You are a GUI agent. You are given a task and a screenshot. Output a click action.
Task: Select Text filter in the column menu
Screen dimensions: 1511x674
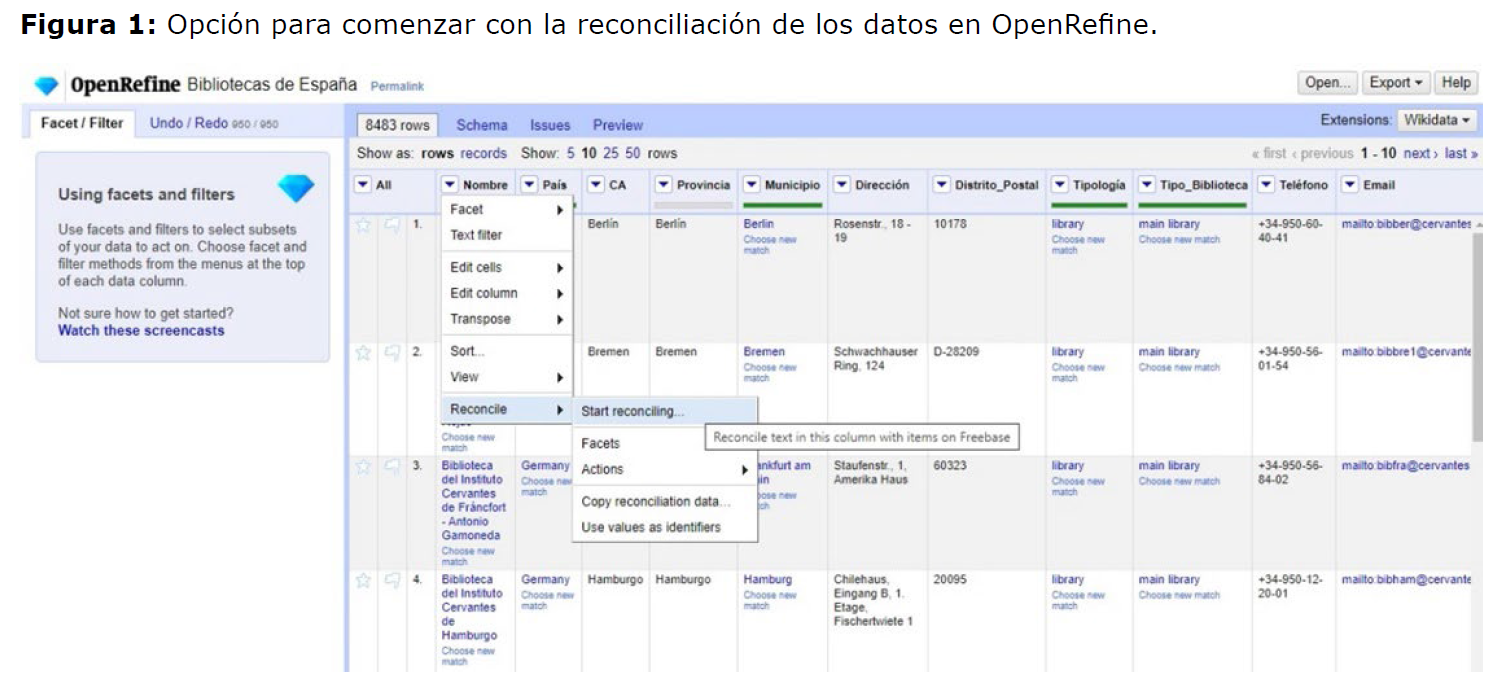507,236
